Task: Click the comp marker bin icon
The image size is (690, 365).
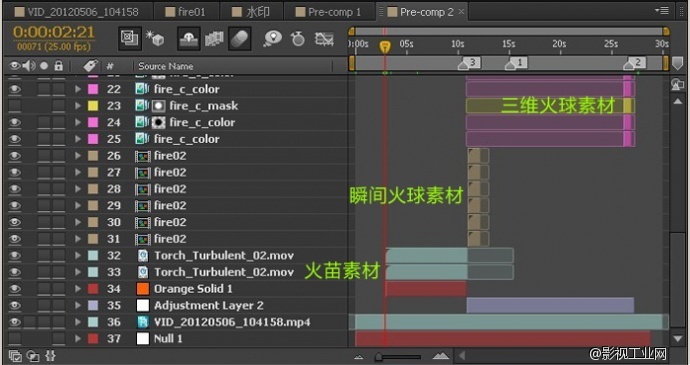Action: [678, 64]
